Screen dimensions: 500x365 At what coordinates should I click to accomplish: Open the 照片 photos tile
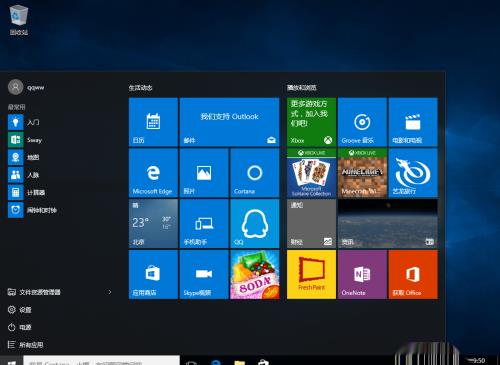(204, 173)
